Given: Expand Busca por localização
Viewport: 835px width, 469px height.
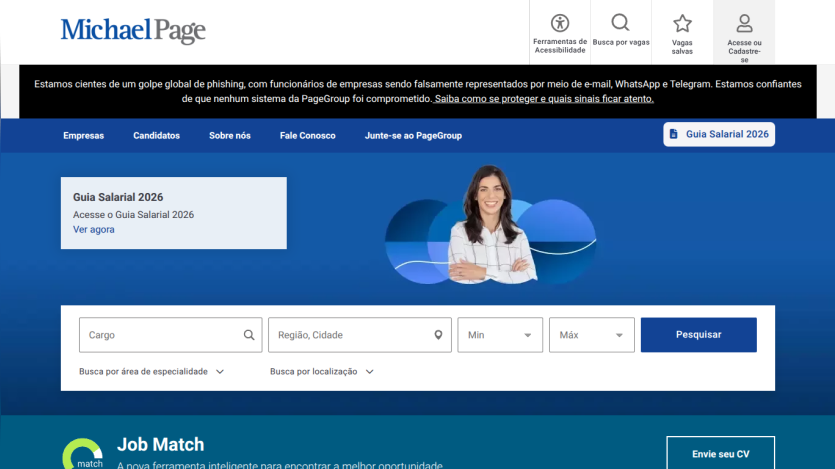Looking at the screenshot, I should (x=322, y=372).
